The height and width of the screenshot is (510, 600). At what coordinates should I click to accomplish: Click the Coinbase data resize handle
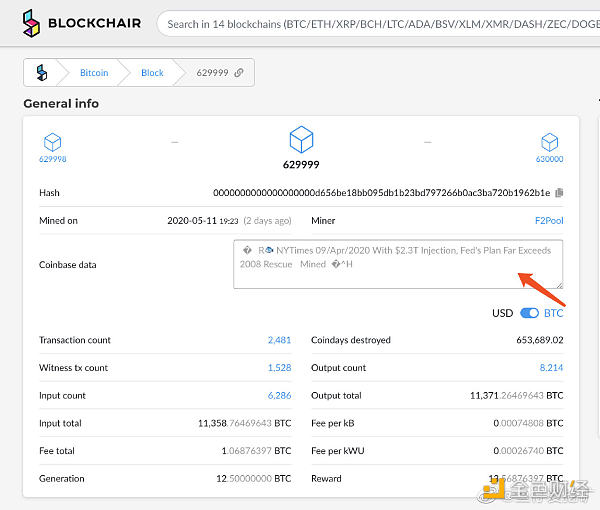[559, 285]
